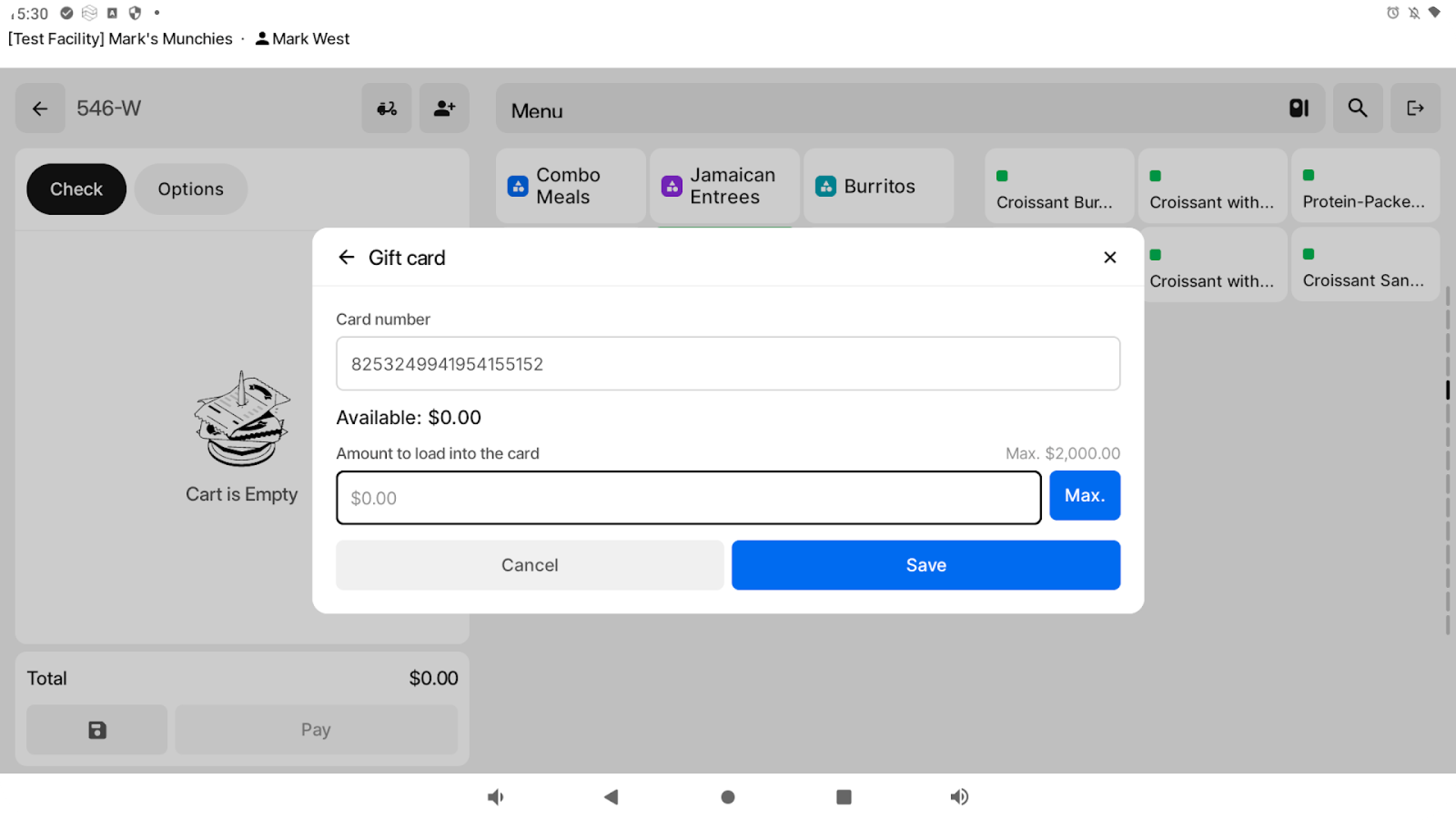The image size is (1456, 821).
Task: Click the back arrow in Gift card dialog
Action: [346, 258]
